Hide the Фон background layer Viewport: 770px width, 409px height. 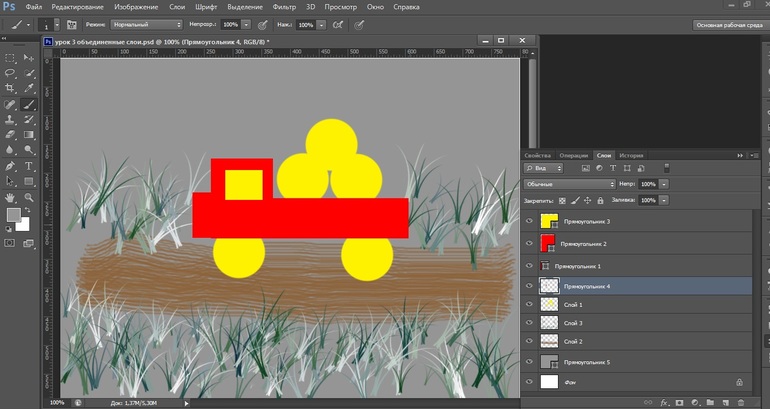(529, 382)
